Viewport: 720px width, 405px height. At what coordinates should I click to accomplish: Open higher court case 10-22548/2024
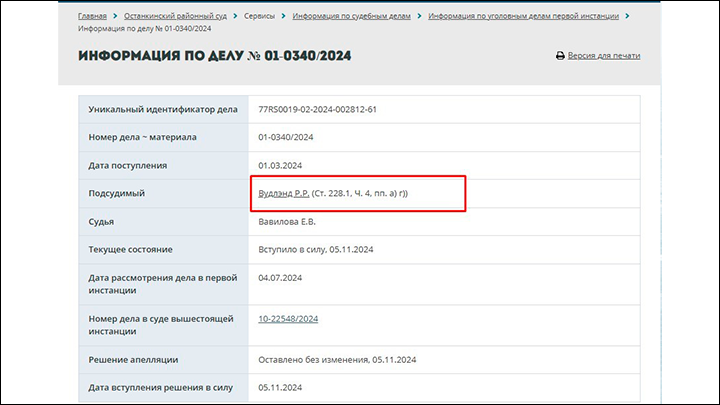(288, 319)
